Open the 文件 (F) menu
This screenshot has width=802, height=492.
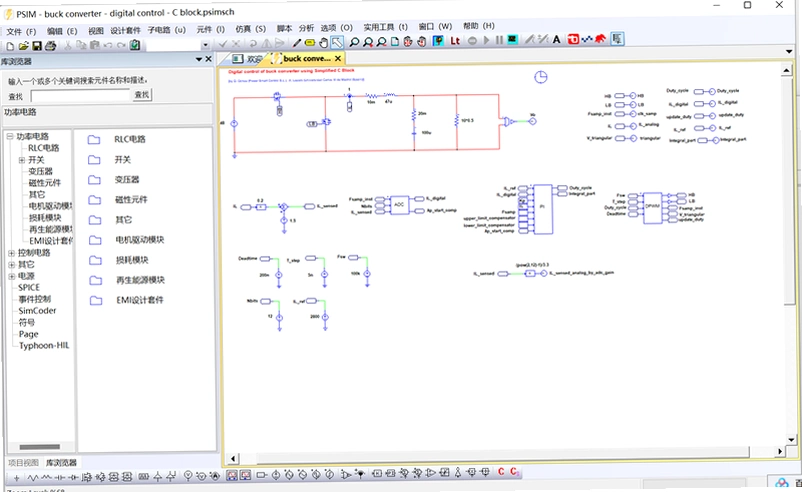[20, 32]
